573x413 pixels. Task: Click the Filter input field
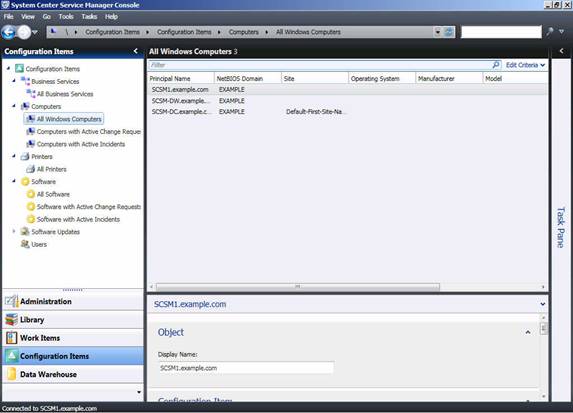(320, 65)
